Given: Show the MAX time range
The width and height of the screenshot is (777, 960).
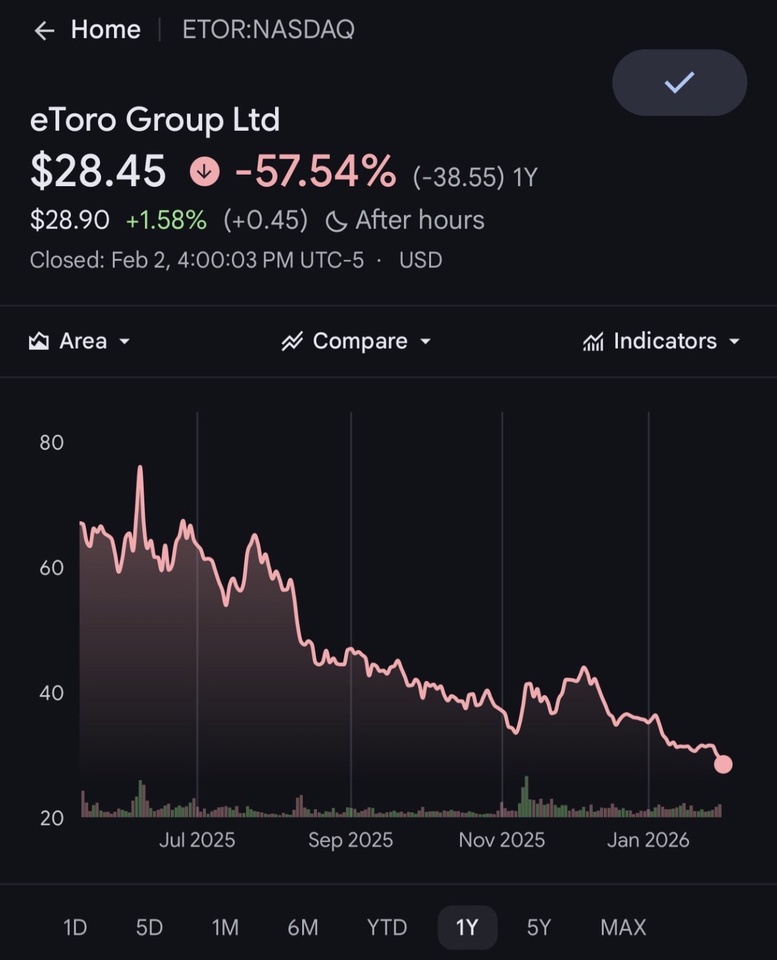Looking at the screenshot, I should (x=623, y=927).
